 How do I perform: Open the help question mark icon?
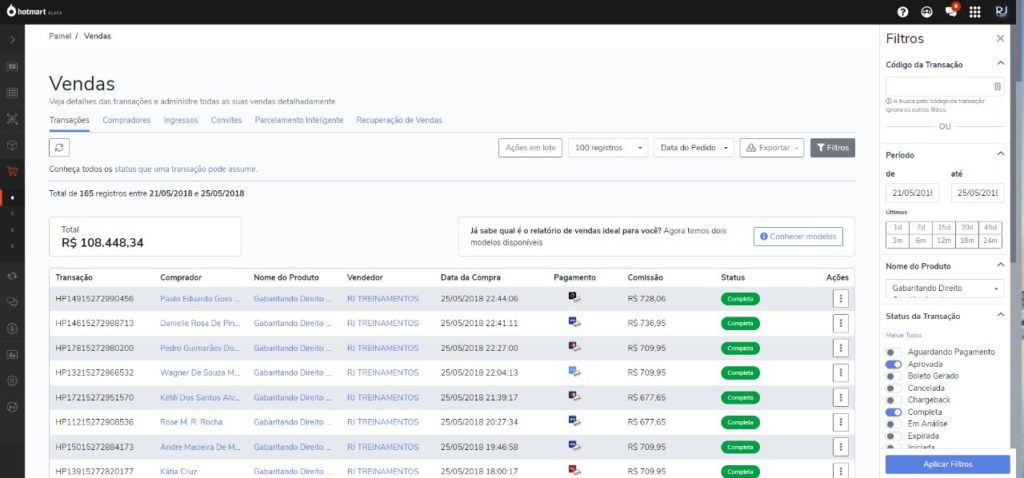(903, 12)
